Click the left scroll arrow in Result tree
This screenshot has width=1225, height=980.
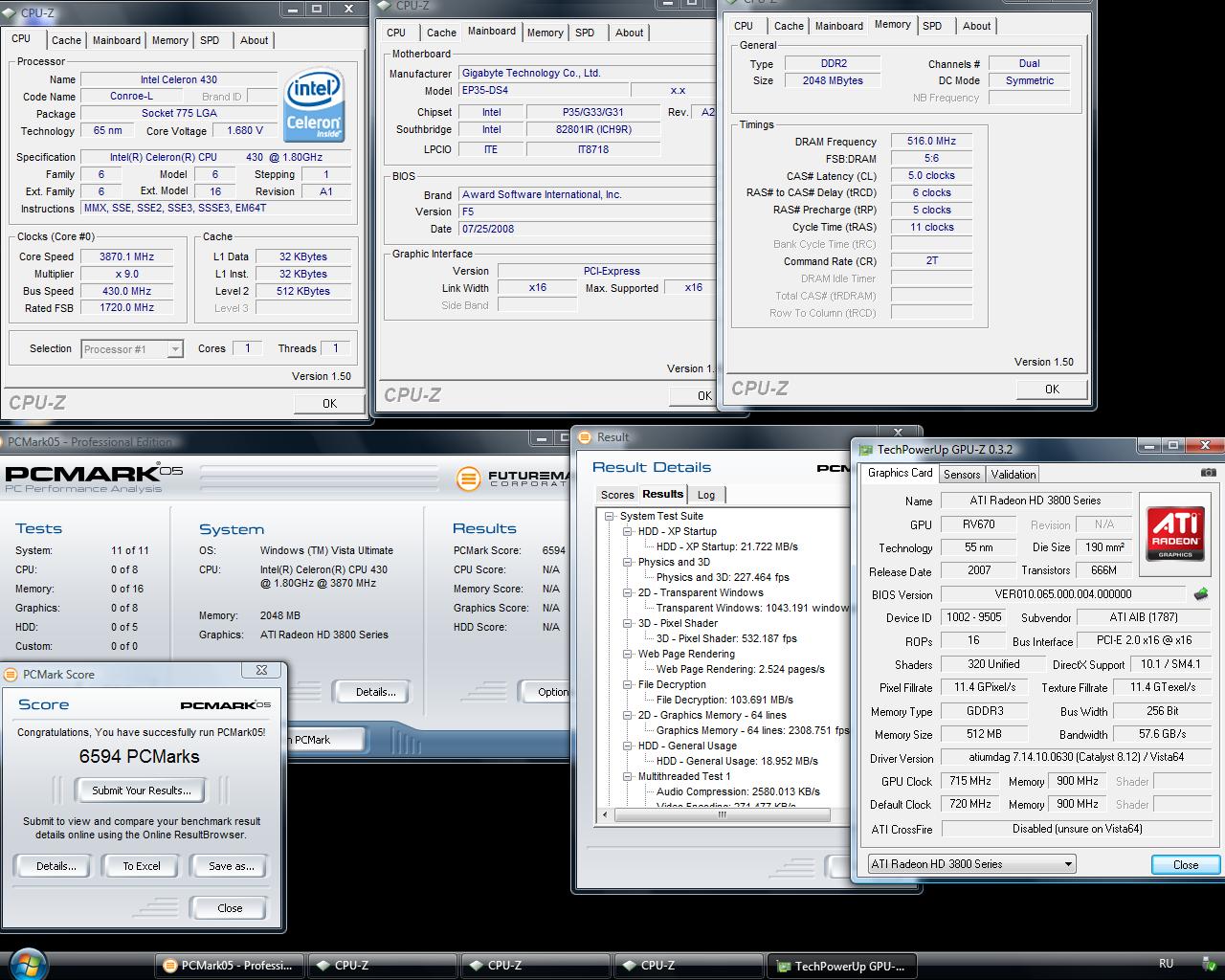[x=604, y=815]
